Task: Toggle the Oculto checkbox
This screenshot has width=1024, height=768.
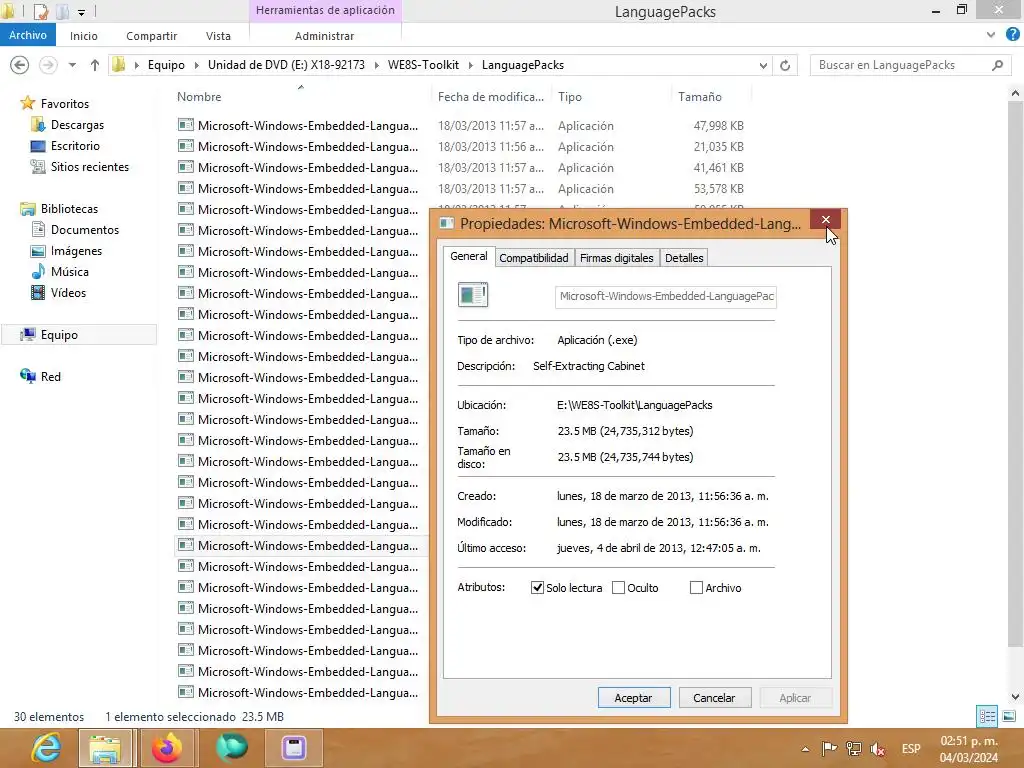Action: (x=618, y=588)
